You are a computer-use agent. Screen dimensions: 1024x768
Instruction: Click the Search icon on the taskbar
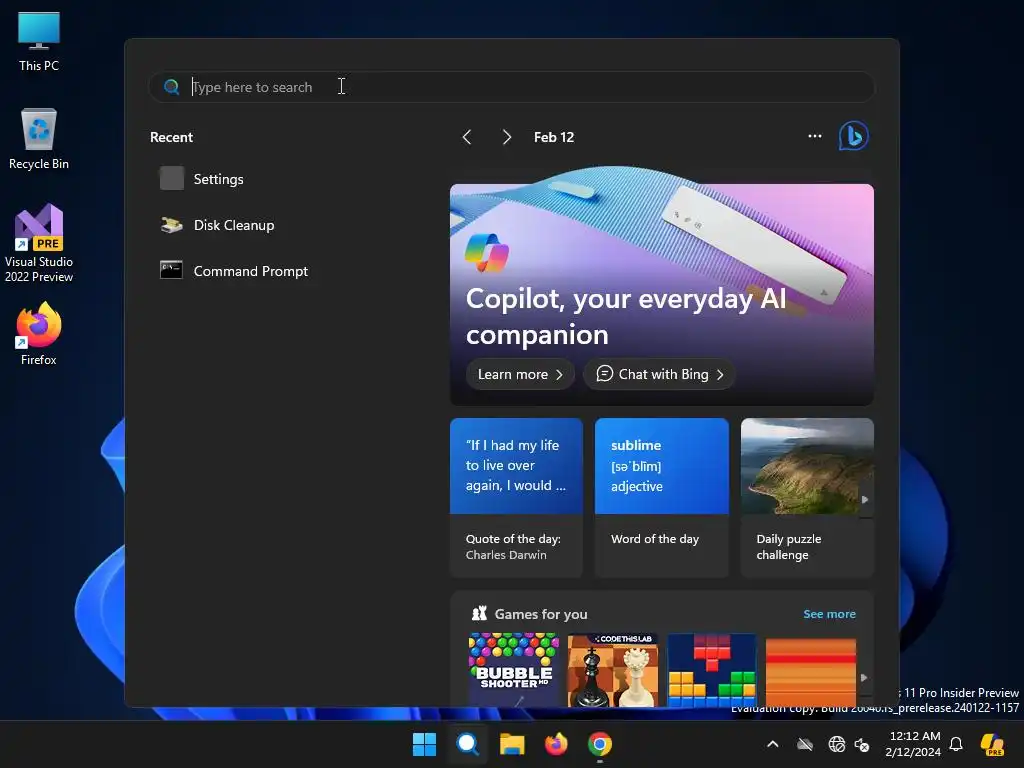pyautogui.click(x=468, y=744)
